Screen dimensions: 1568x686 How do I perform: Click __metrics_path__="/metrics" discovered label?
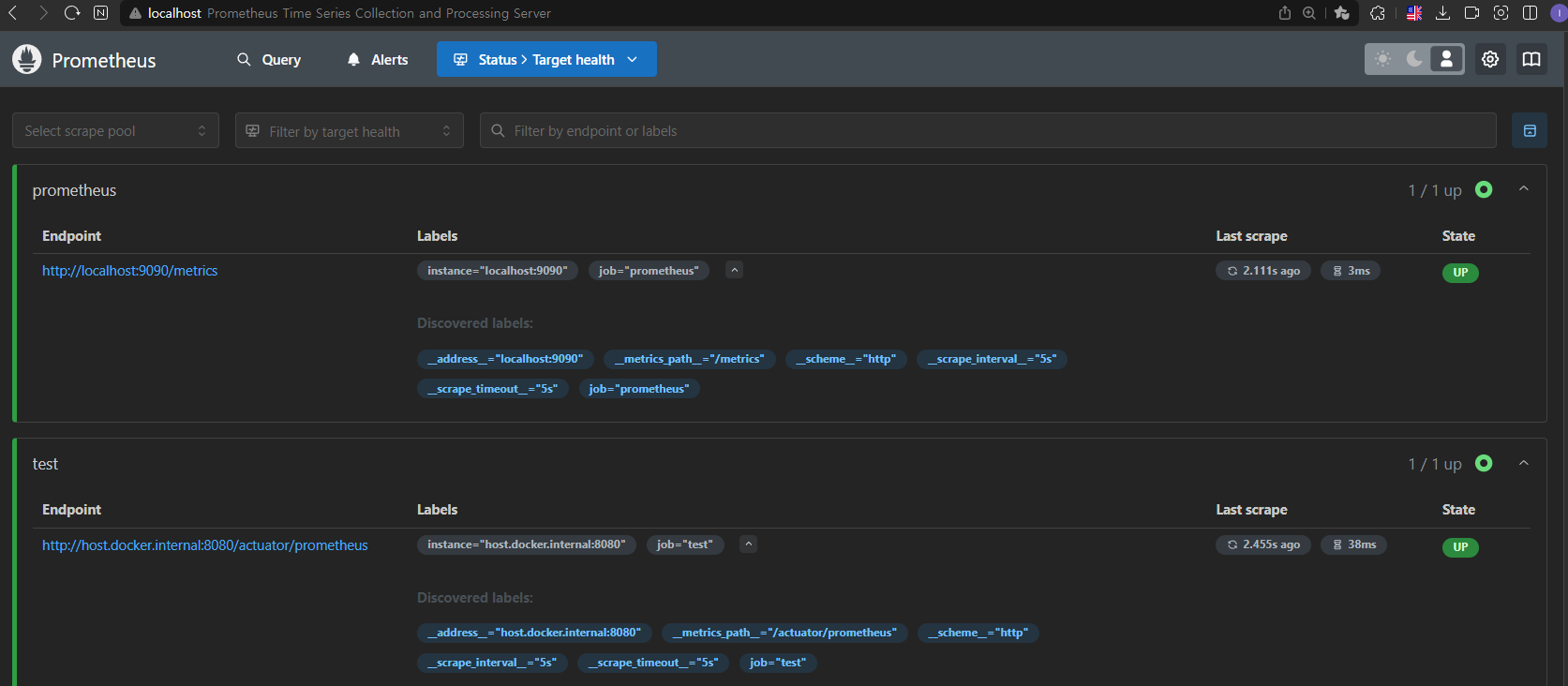pyautogui.click(x=690, y=359)
